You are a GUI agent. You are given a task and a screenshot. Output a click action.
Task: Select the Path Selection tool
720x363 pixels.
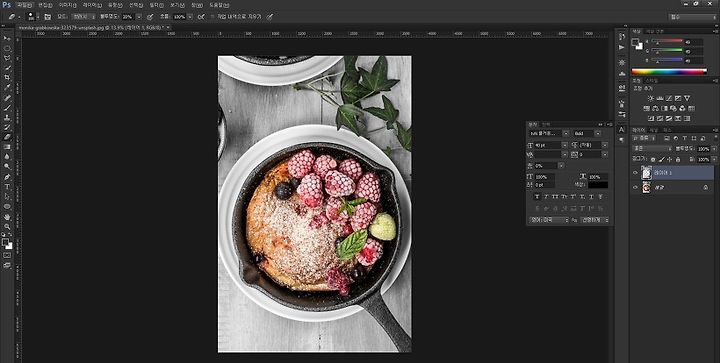(7, 196)
